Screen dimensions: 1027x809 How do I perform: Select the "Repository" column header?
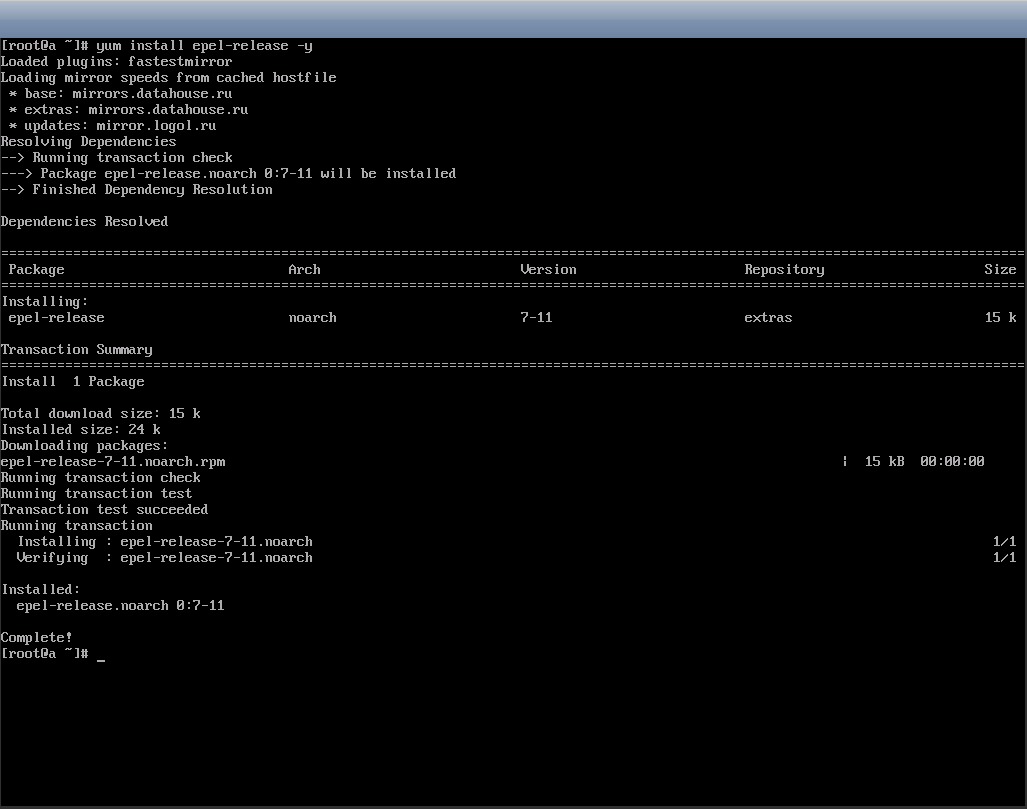coord(784,270)
